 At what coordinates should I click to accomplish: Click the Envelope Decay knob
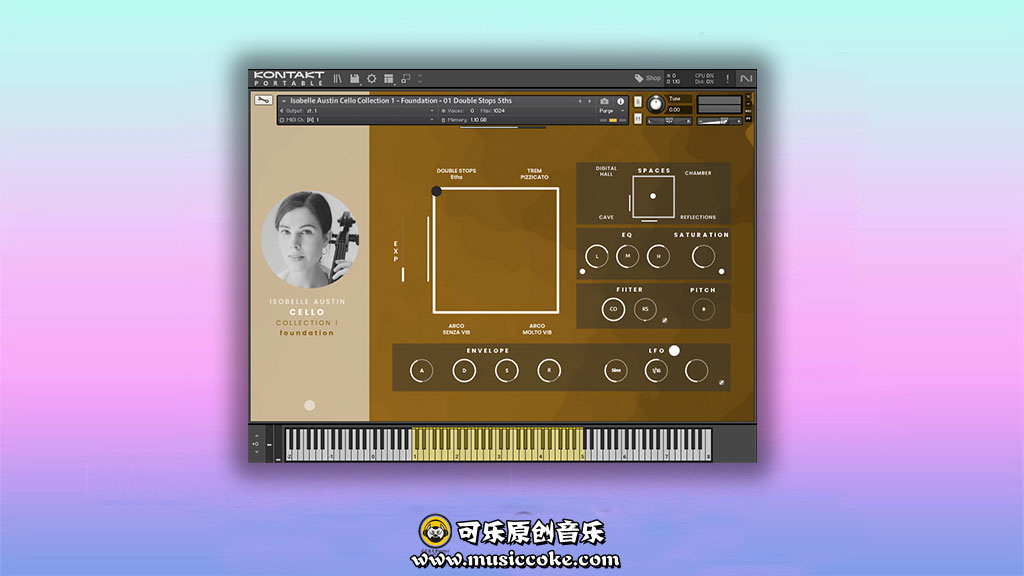click(464, 371)
